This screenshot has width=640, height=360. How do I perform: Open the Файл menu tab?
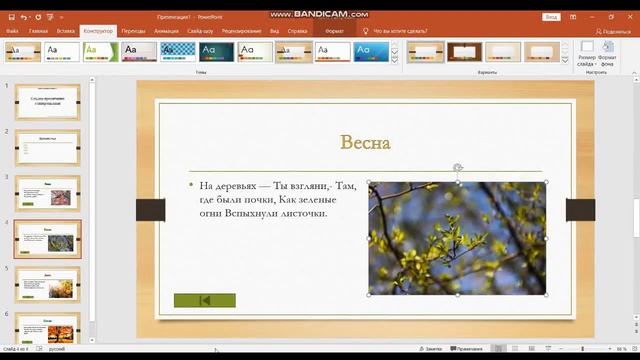pos(12,31)
